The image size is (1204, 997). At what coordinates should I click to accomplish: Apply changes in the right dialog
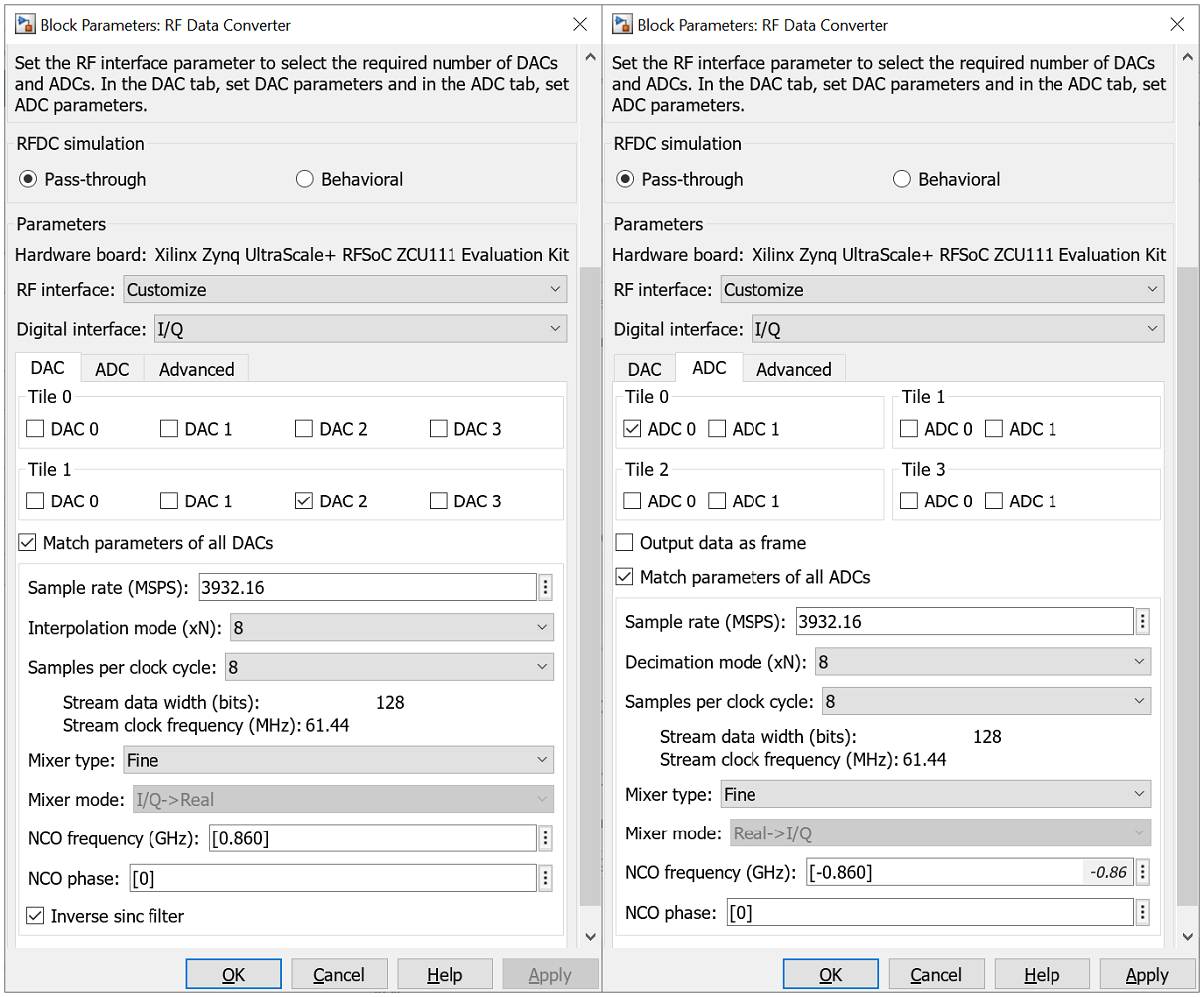[x=1147, y=974]
